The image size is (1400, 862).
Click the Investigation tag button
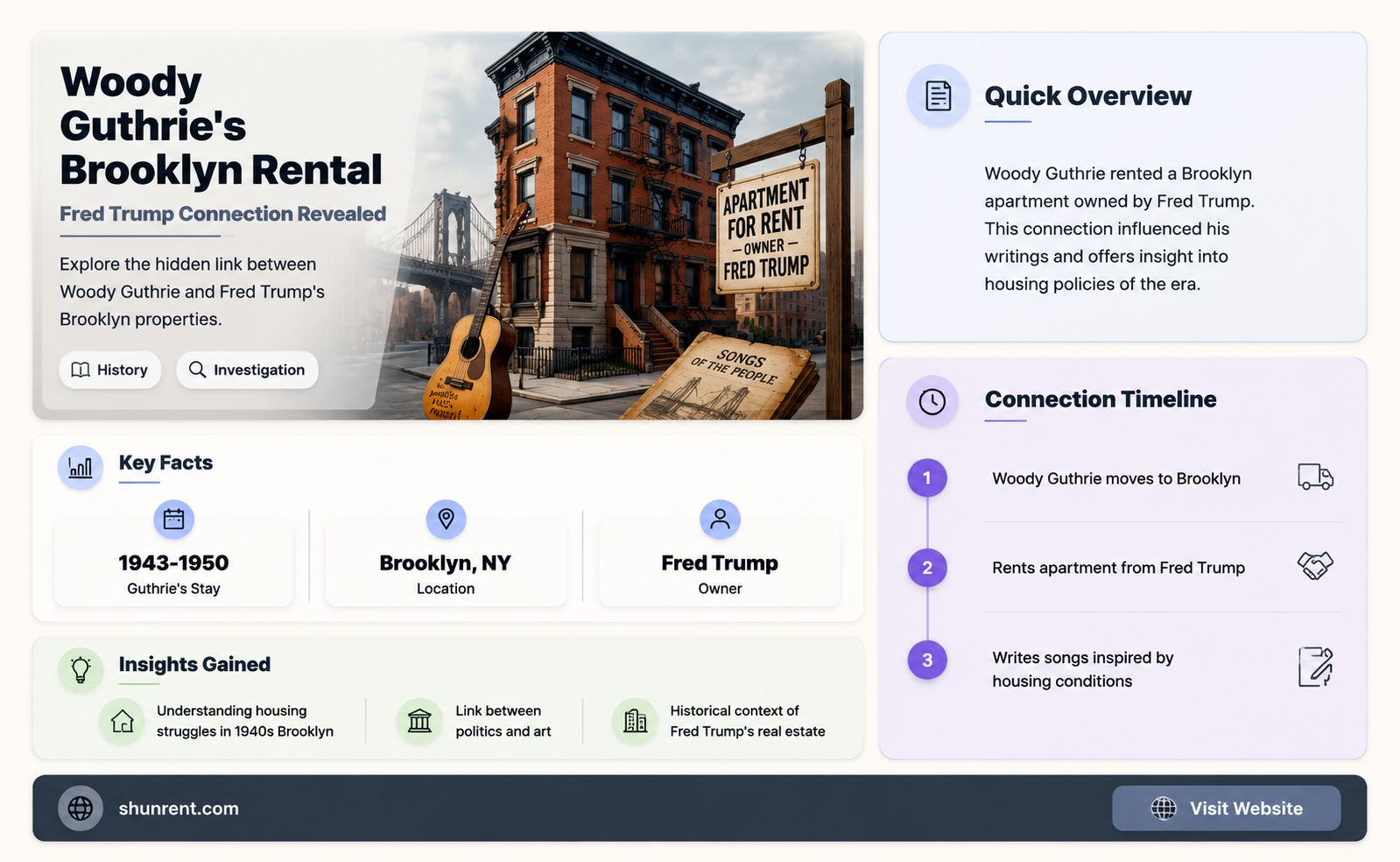pos(247,370)
